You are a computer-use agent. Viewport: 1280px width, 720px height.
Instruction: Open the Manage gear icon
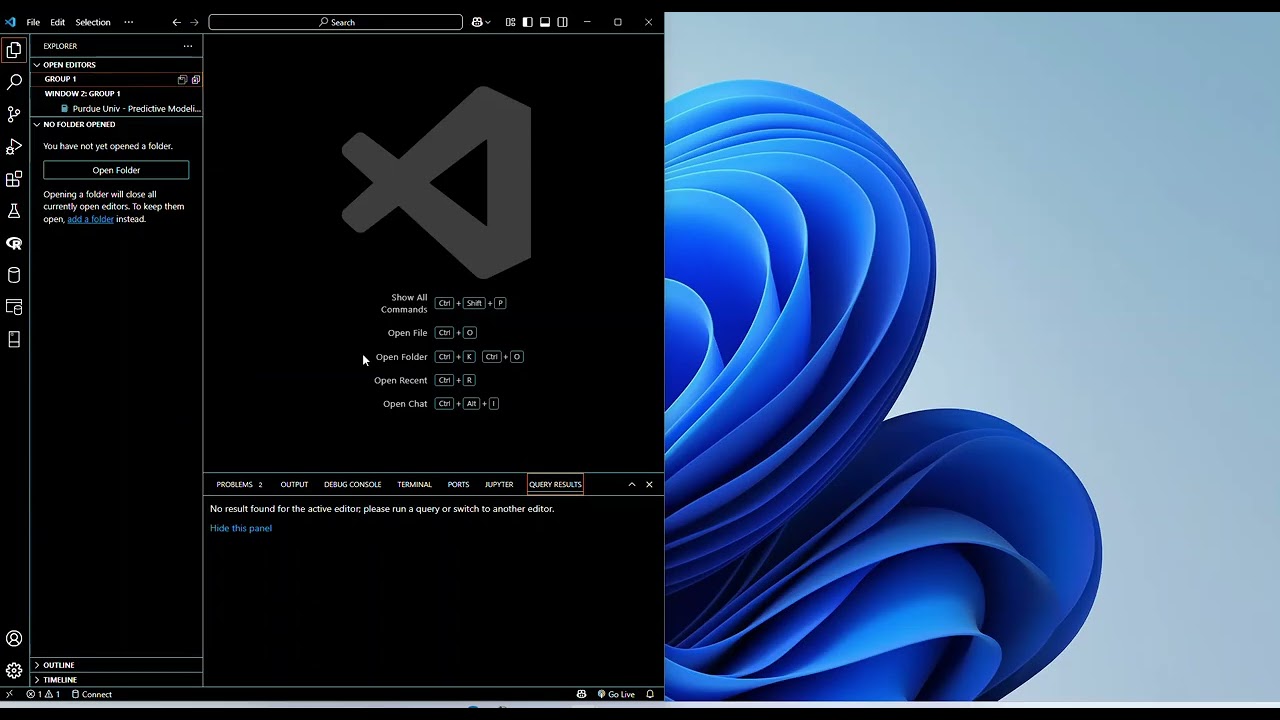point(14,671)
